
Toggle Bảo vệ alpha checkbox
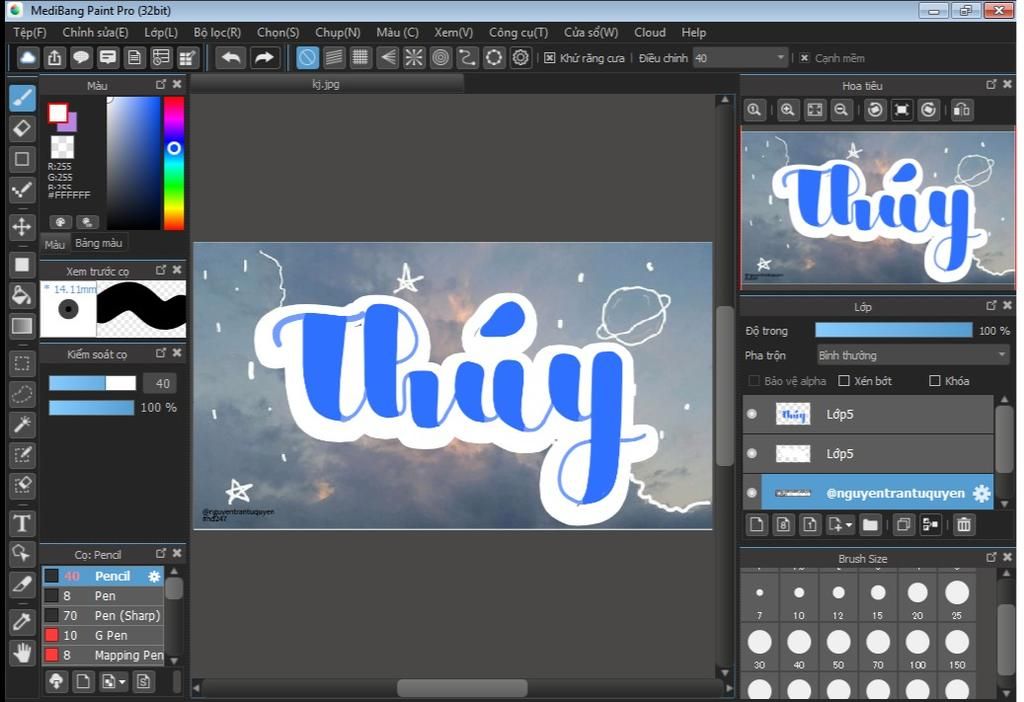754,381
